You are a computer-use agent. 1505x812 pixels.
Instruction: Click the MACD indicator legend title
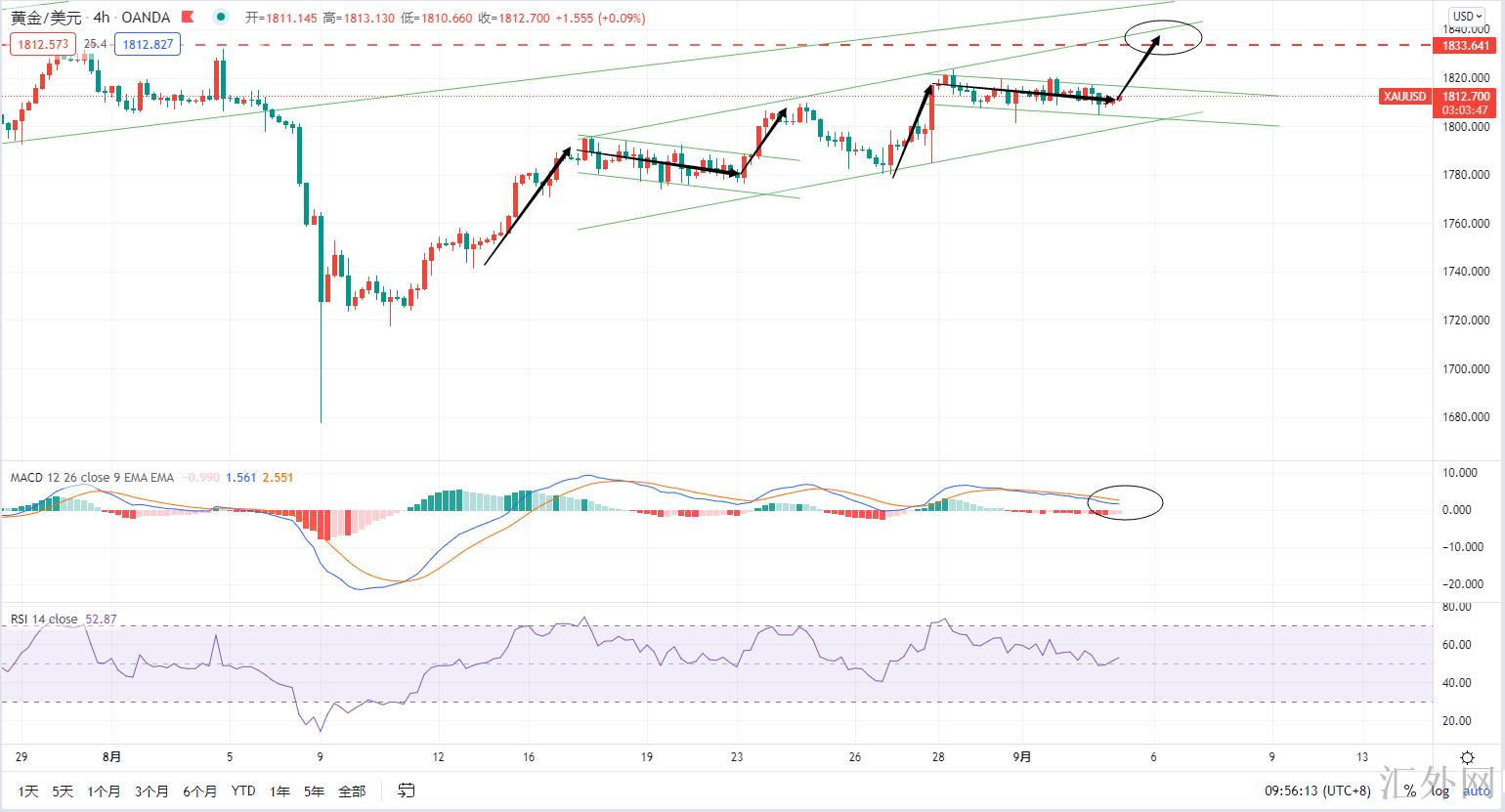(92, 477)
